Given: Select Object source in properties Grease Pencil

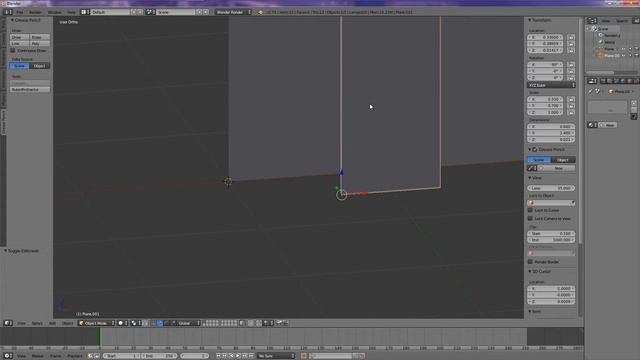Looking at the screenshot, I should coord(563,160).
